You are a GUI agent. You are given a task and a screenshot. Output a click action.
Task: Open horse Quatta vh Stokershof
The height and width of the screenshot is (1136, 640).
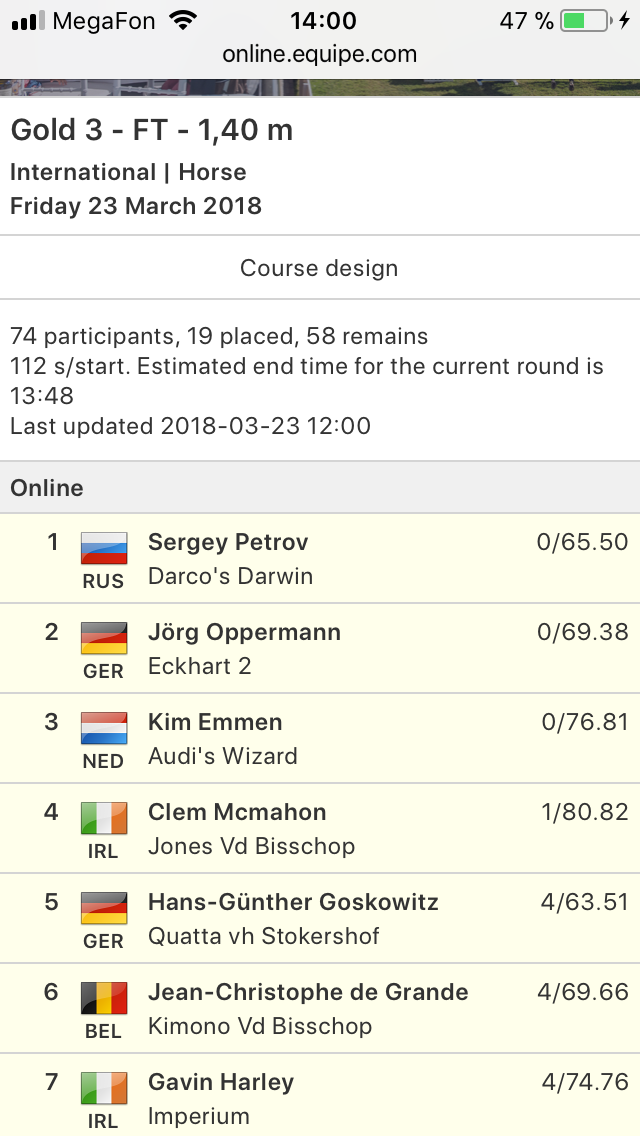point(264,936)
